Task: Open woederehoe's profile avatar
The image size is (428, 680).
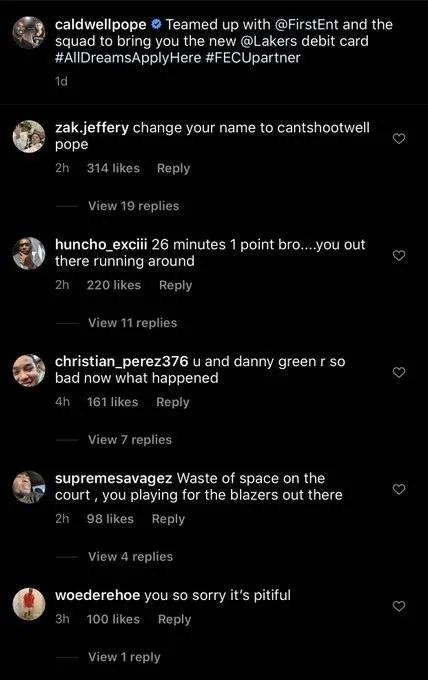Action: click(x=29, y=604)
